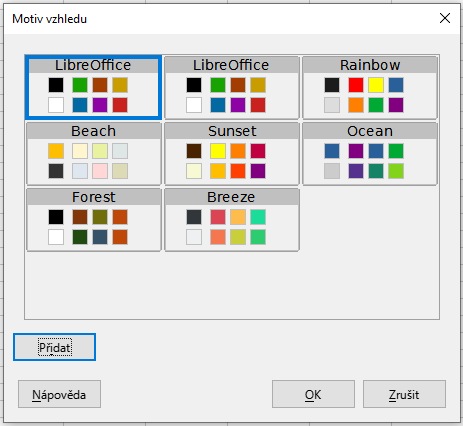
Task: Click the yellow swatch in Rainbow theme
Action: (376, 85)
